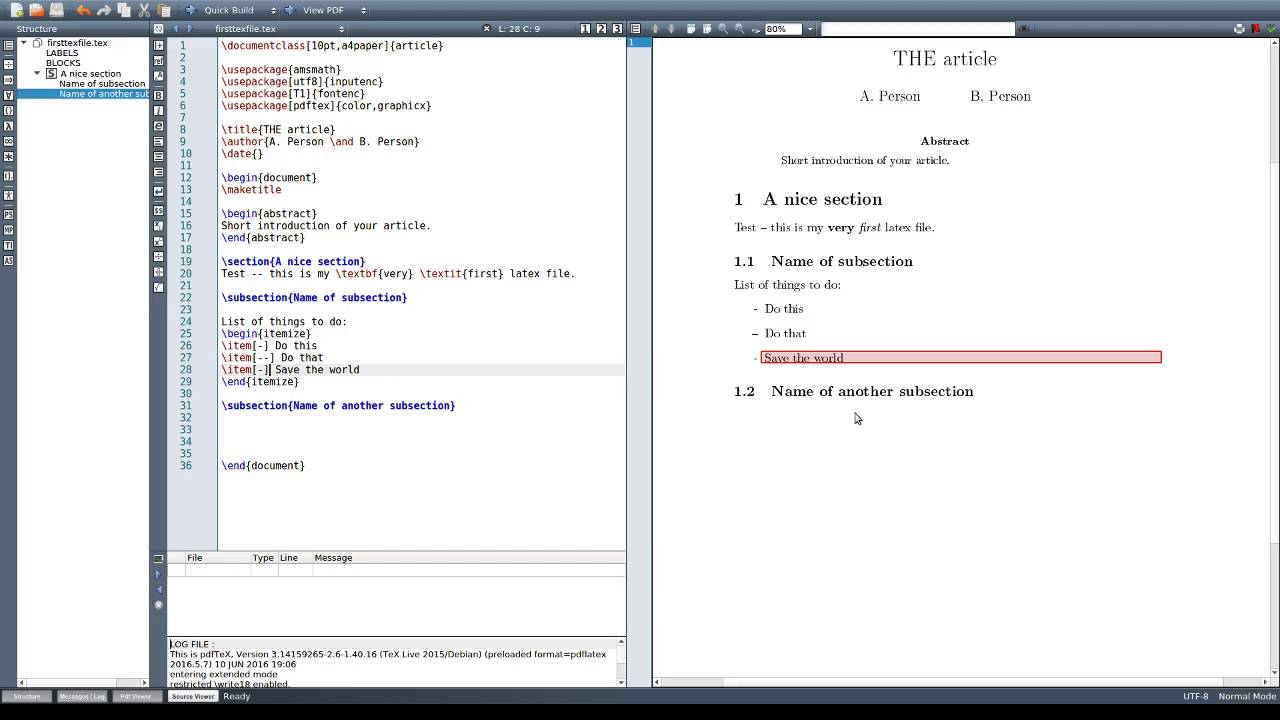
Task: Open a file with the folder icon
Action: 36,10
